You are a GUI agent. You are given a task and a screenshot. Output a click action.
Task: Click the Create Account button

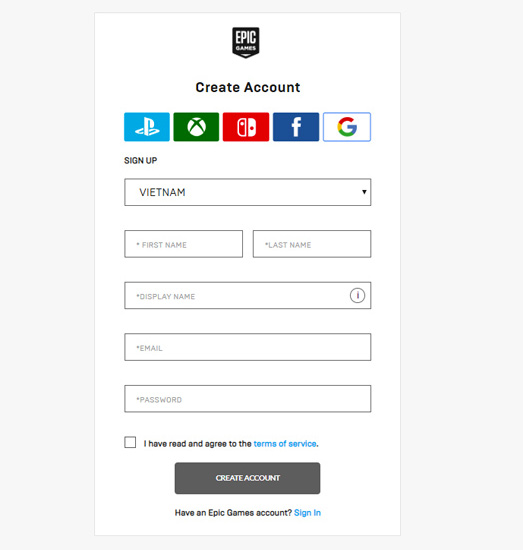248,478
